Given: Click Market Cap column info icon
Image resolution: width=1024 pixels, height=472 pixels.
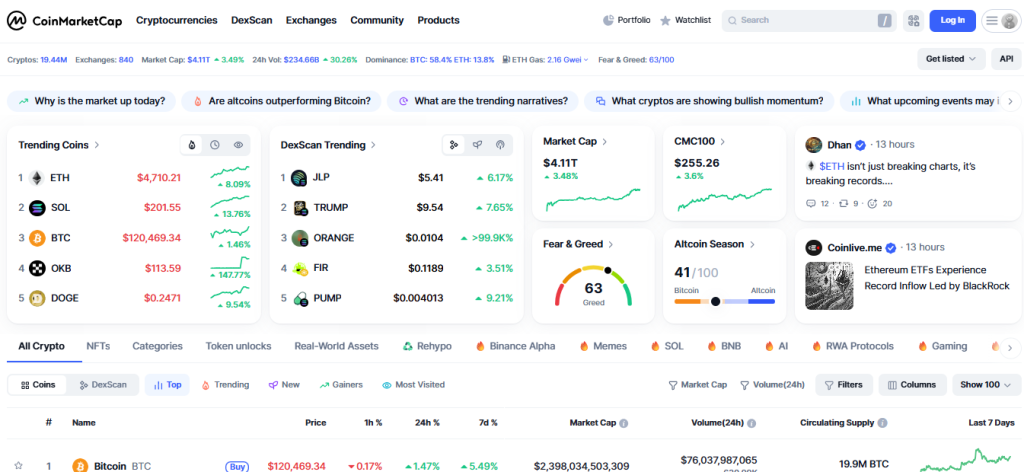Looking at the screenshot, I should (x=624, y=423).
